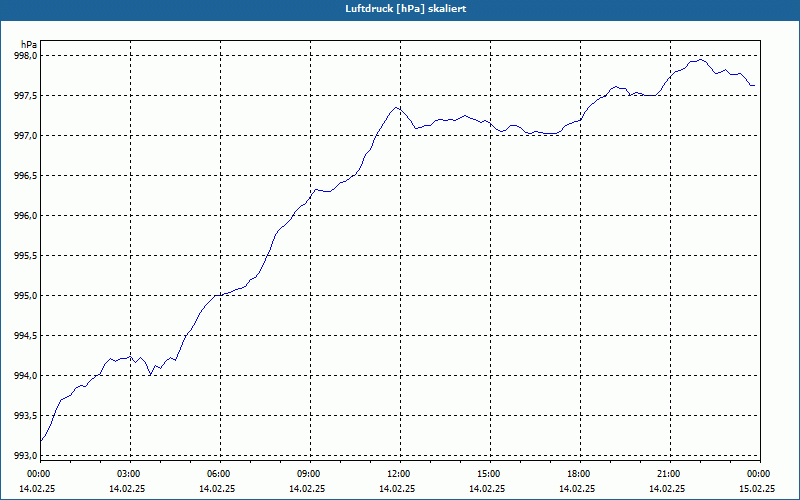The image size is (800, 500).
Task: Click the 993,5 y-axis label
Action: tap(25, 416)
